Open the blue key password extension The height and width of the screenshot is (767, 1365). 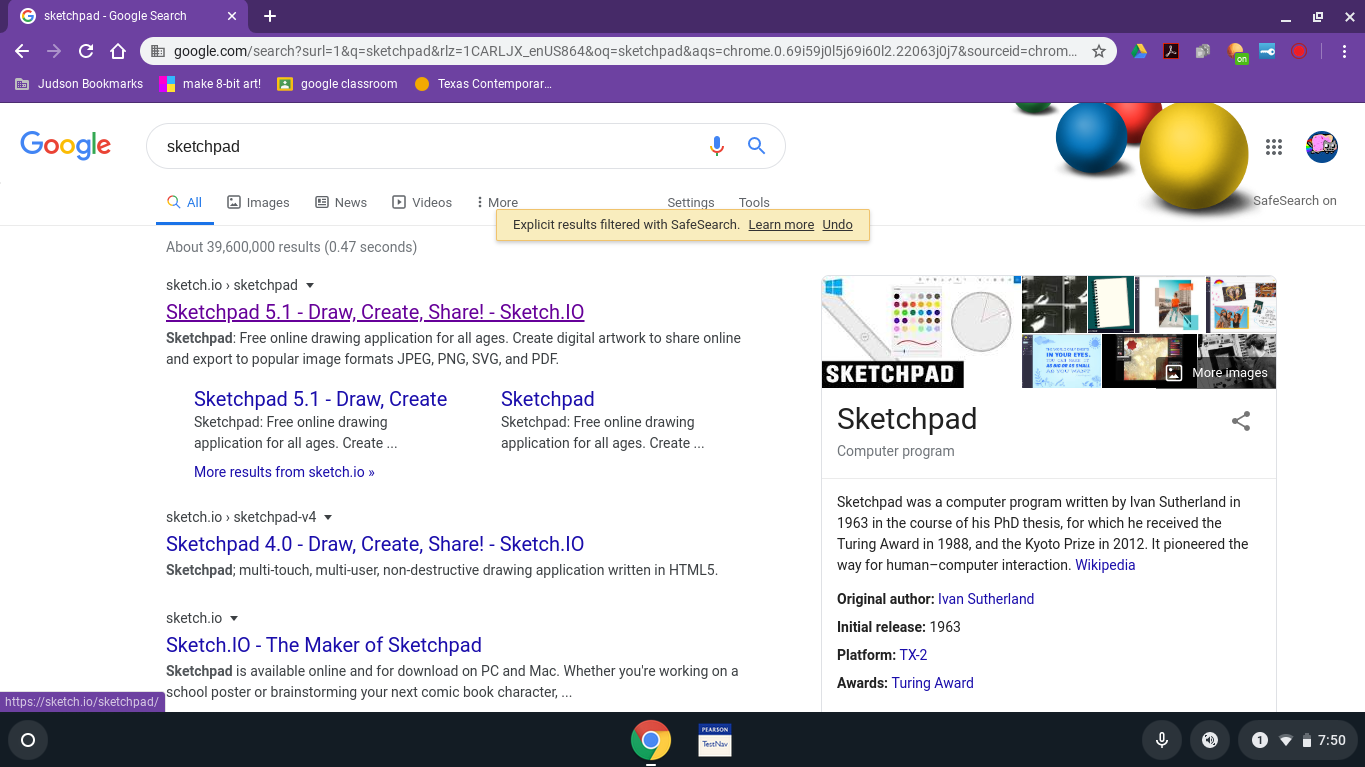click(x=1267, y=51)
